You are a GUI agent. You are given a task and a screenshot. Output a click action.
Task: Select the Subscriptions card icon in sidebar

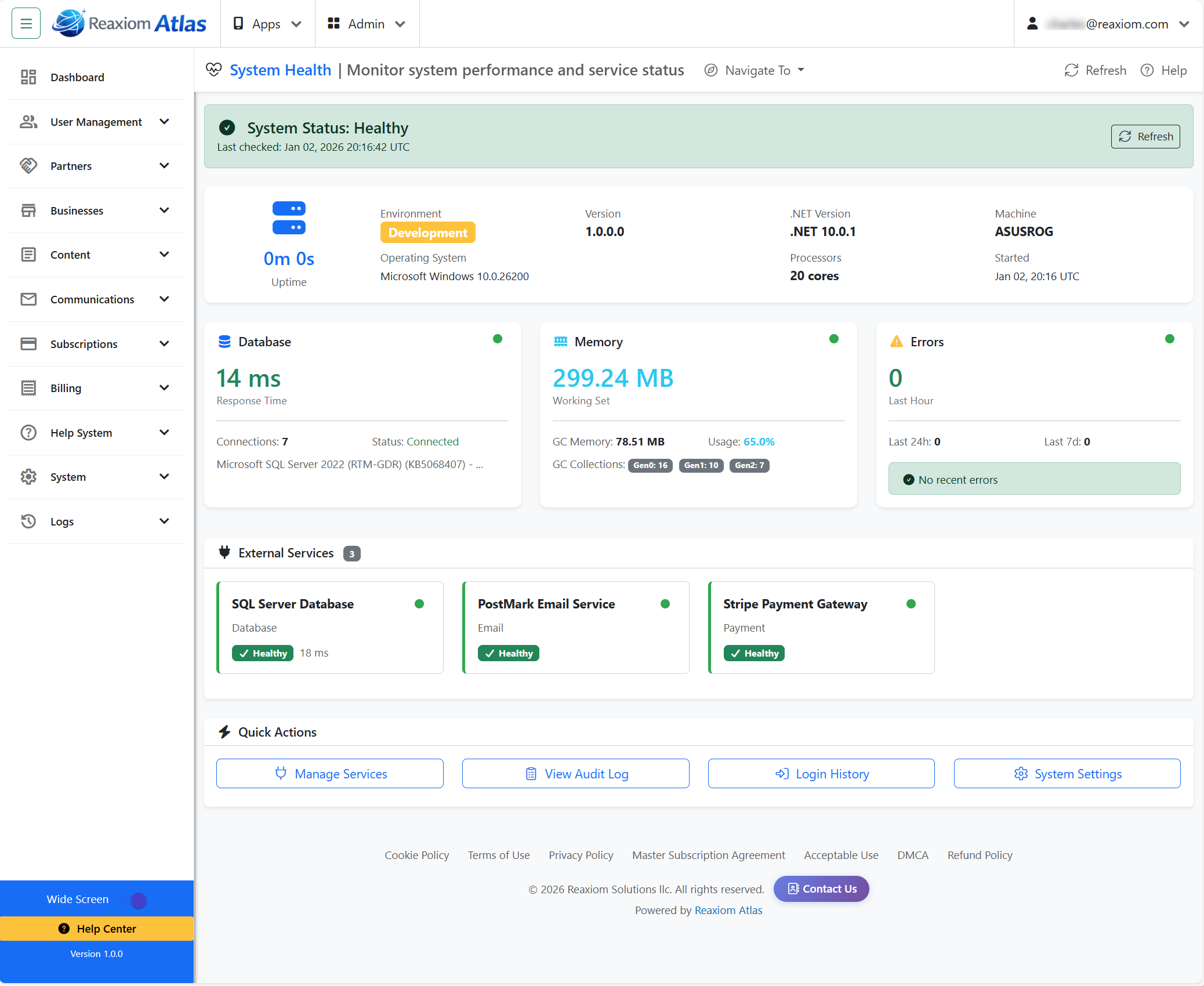pyautogui.click(x=29, y=343)
